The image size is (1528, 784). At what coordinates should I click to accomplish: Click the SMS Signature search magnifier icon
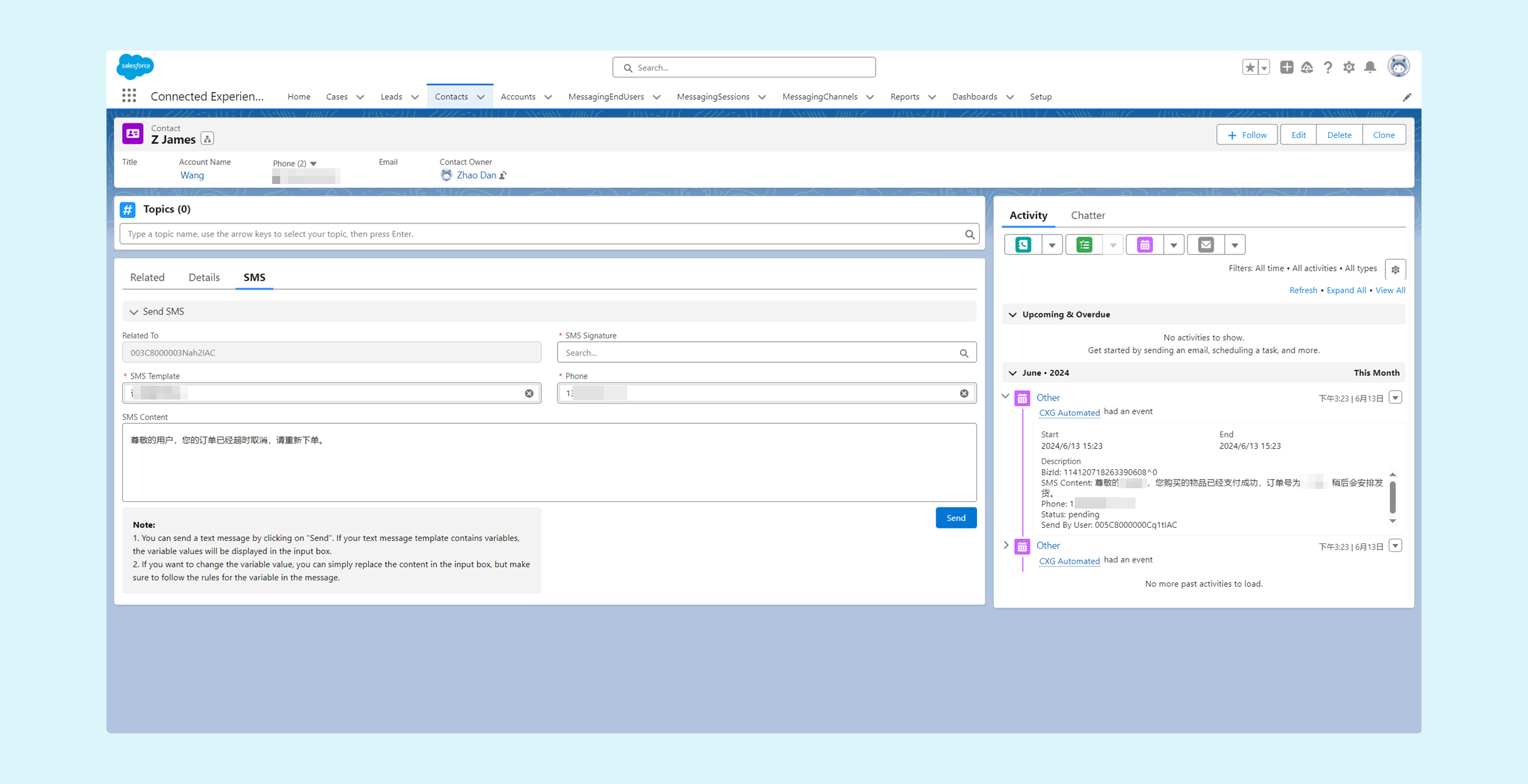[x=964, y=353]
